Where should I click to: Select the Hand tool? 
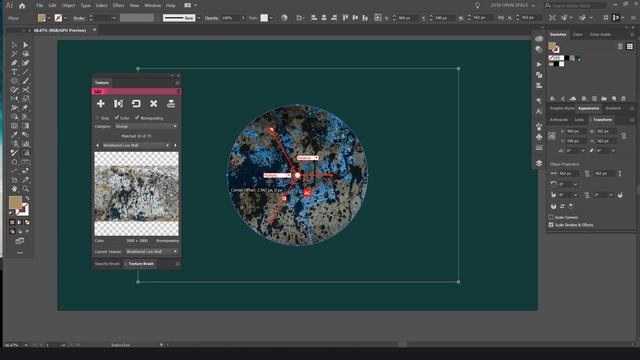click(x=14, y=189)
